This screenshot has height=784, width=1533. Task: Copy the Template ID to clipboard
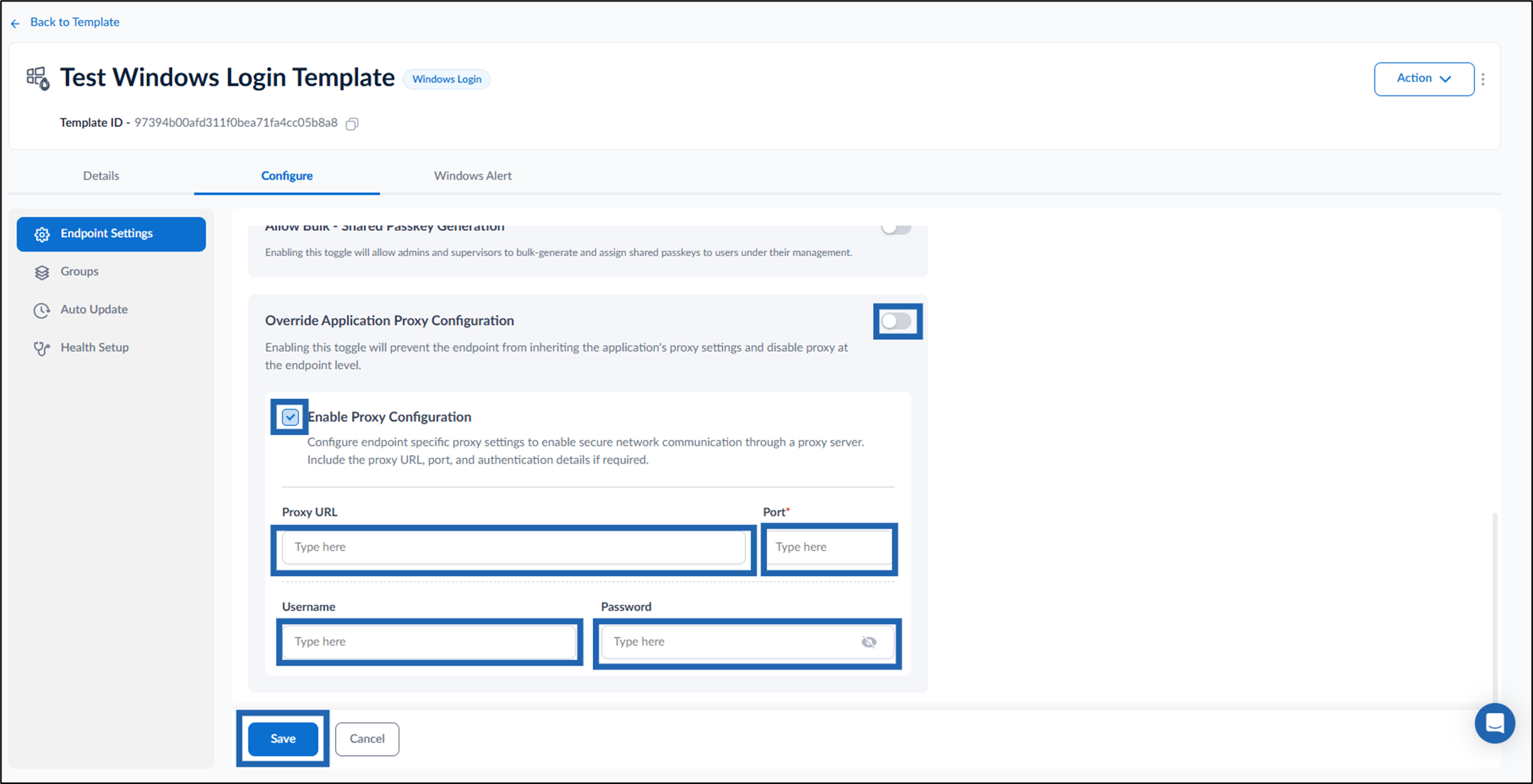352,124
